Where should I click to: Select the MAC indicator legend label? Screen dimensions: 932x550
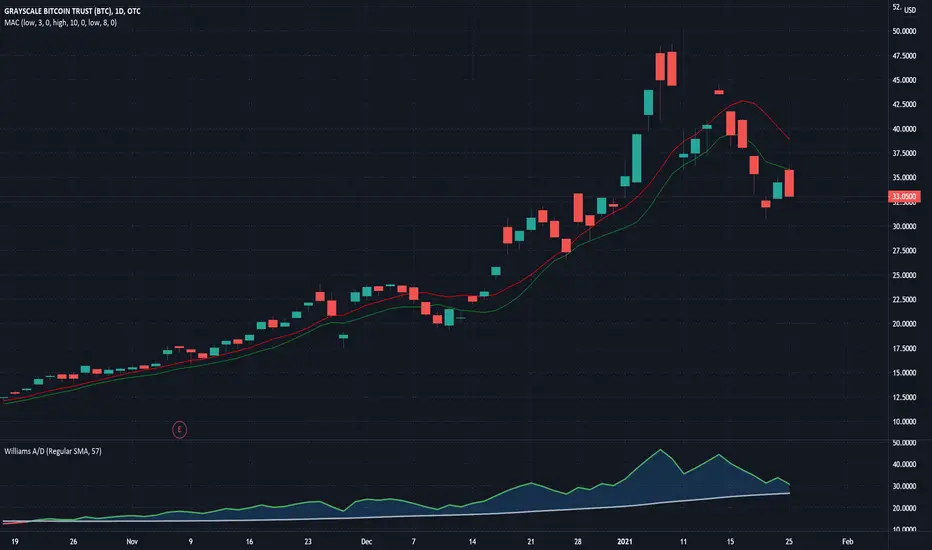click(60, 23)
